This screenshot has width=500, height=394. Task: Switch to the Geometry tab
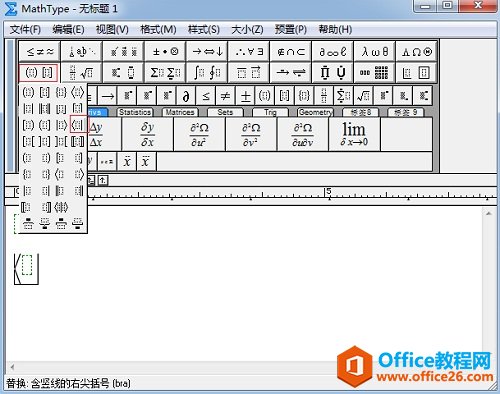point(315,112)
